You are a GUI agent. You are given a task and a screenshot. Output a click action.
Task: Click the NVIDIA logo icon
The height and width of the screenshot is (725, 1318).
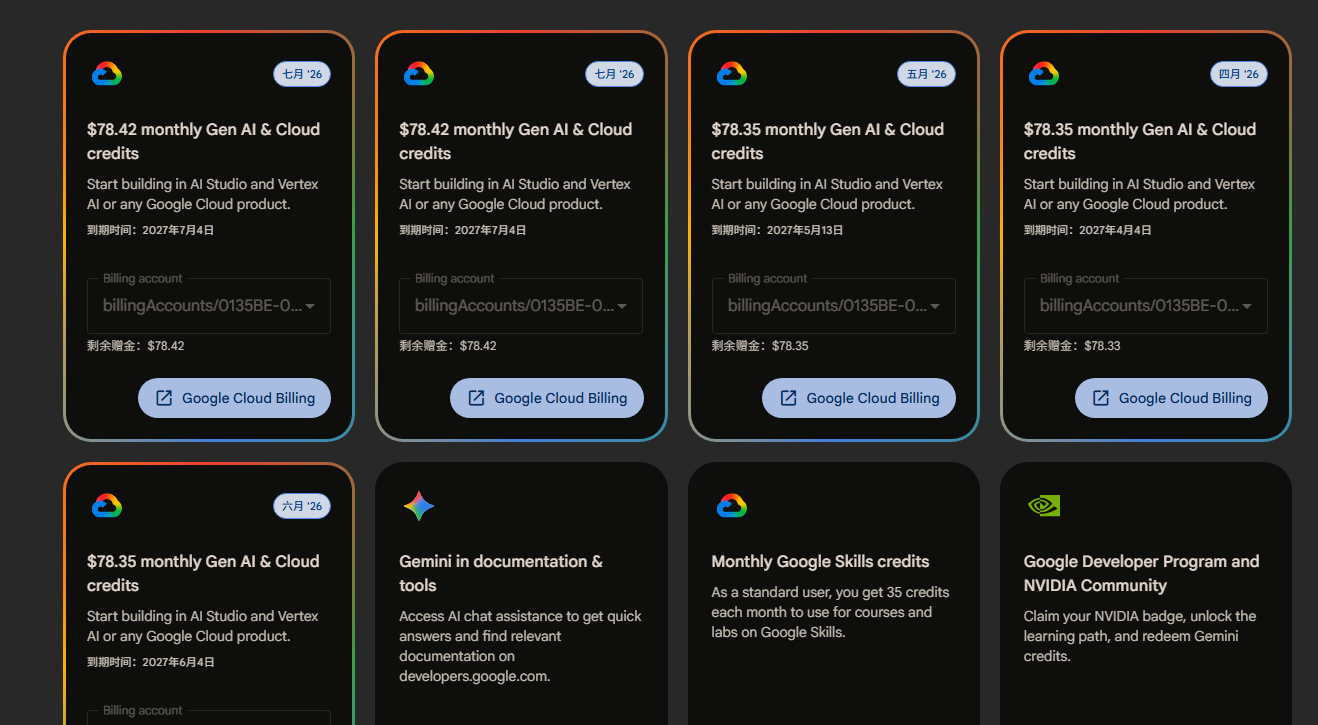click(x=1044, y=506)
